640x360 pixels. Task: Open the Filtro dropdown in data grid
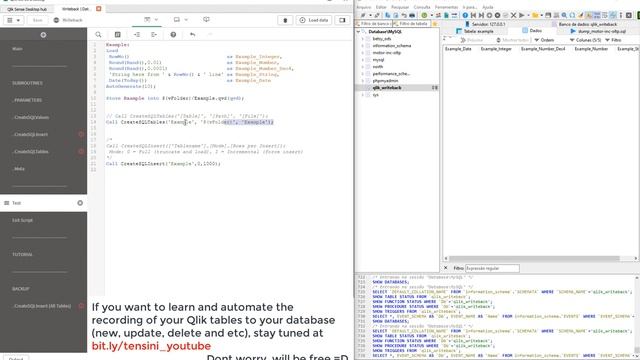click(x=613, y=40)
